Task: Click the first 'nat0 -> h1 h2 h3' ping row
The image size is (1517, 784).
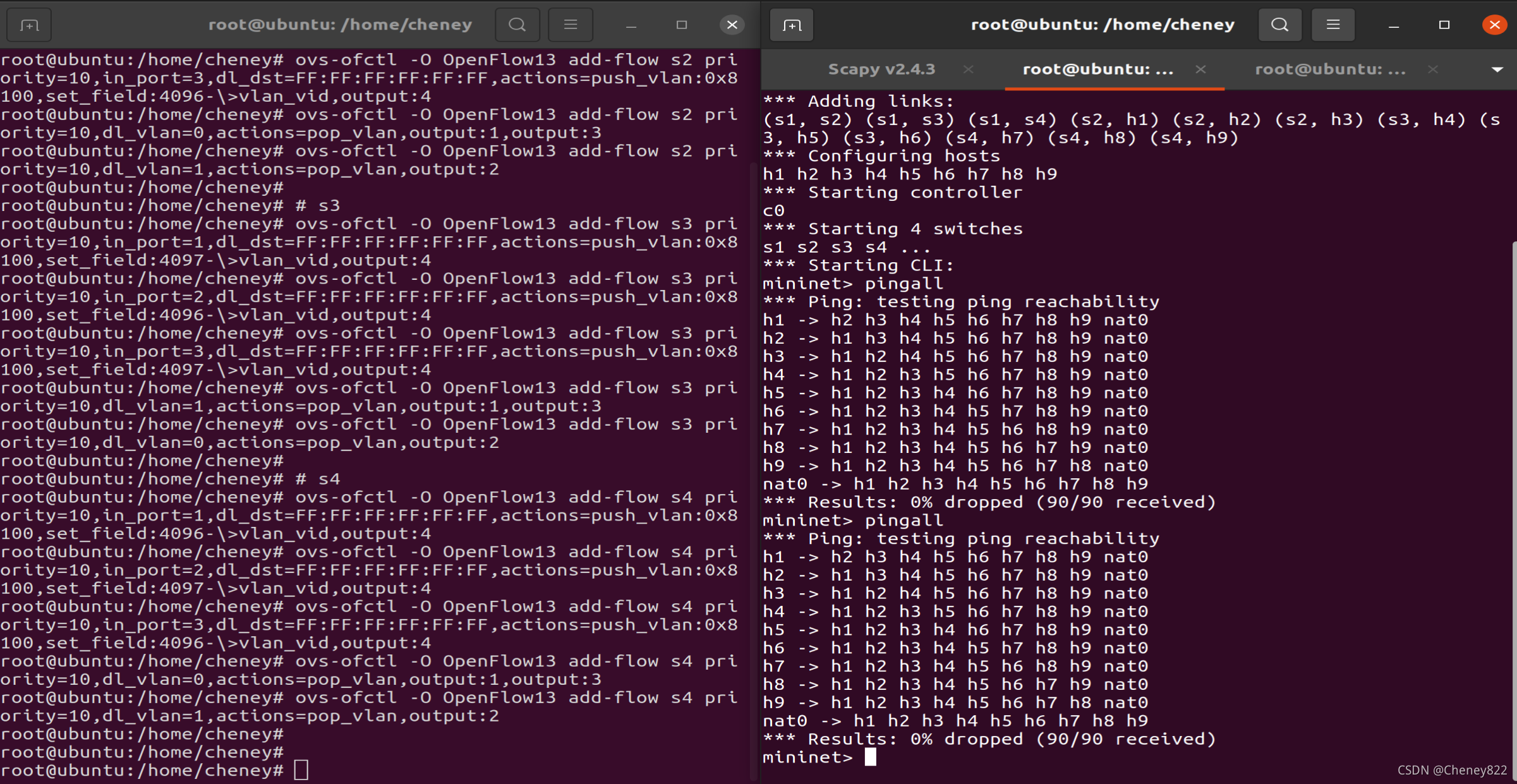Action: click(955, 484)
